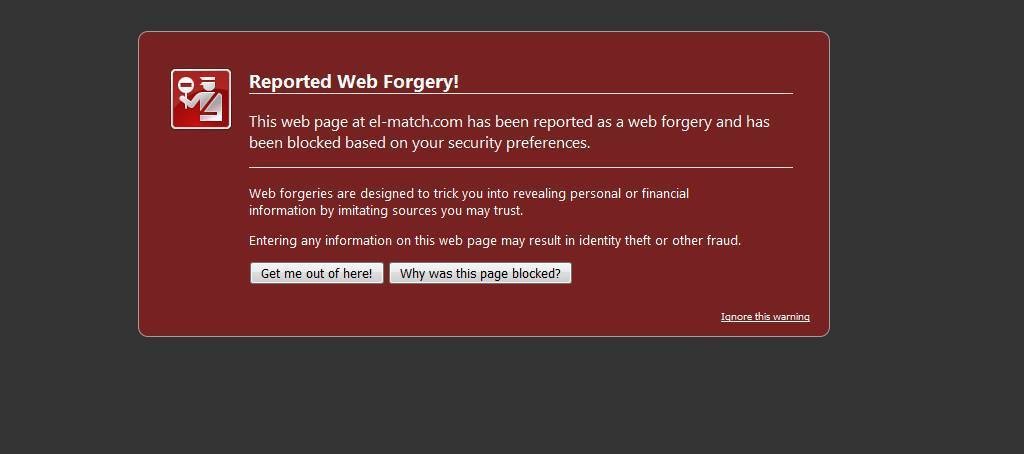
Task: Click the separator line above the forgery description
Action: (x=520, y=167)
